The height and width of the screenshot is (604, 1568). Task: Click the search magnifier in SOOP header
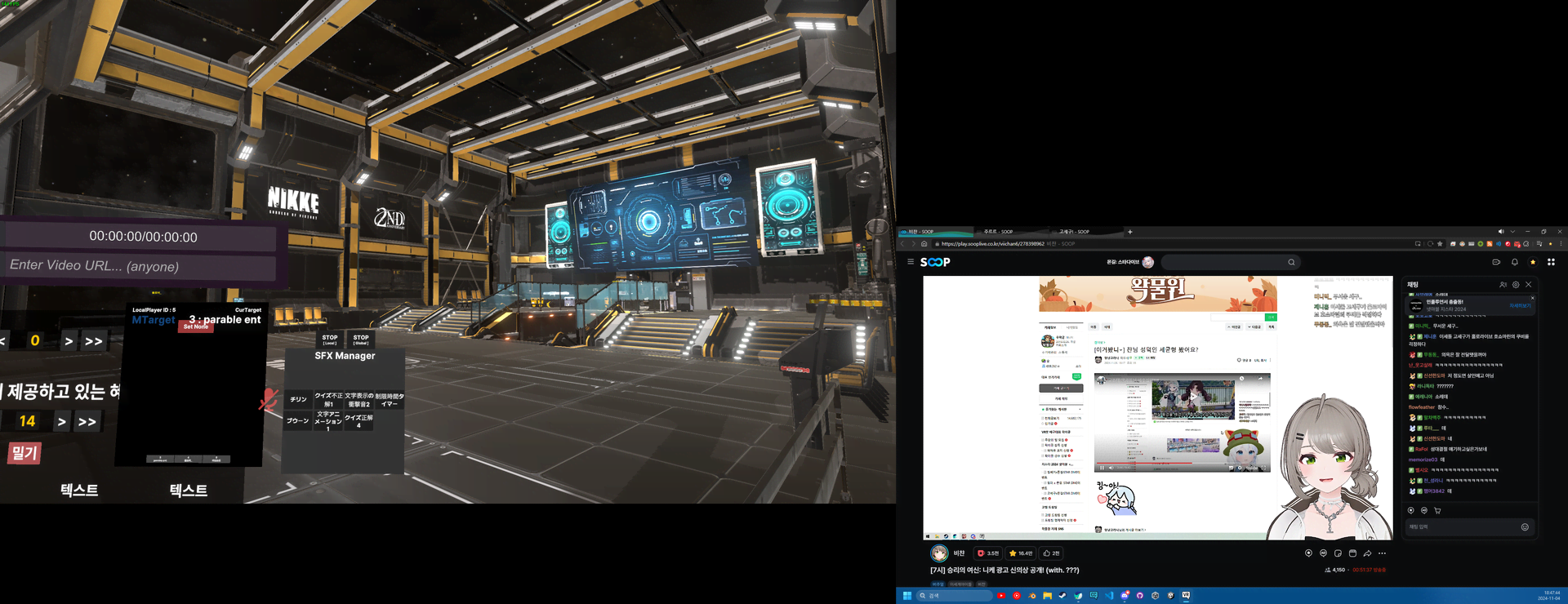tap(1291, 262)
